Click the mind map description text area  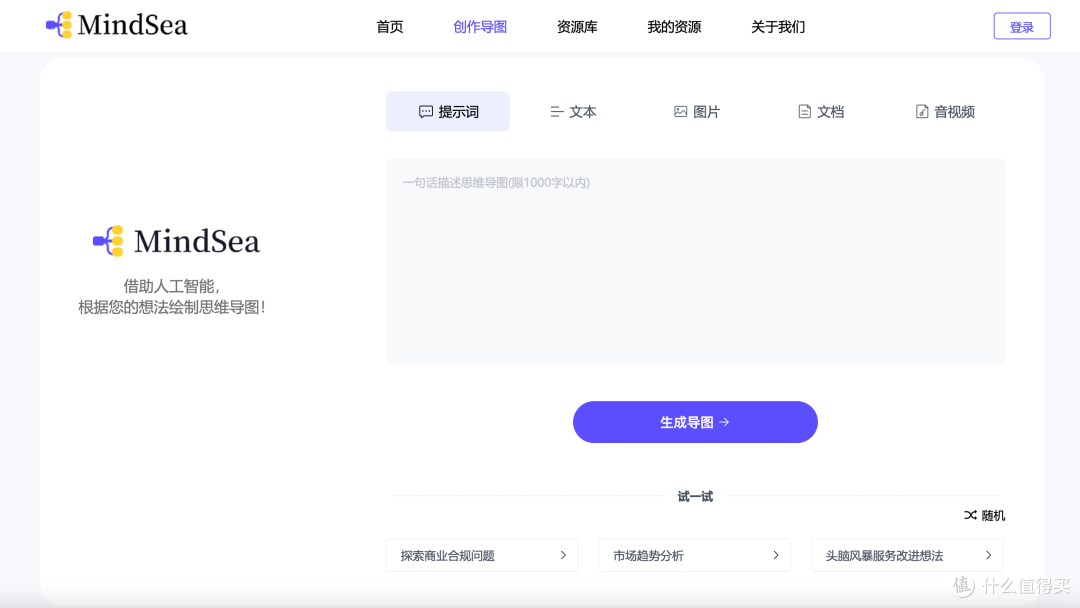point(696,261)
